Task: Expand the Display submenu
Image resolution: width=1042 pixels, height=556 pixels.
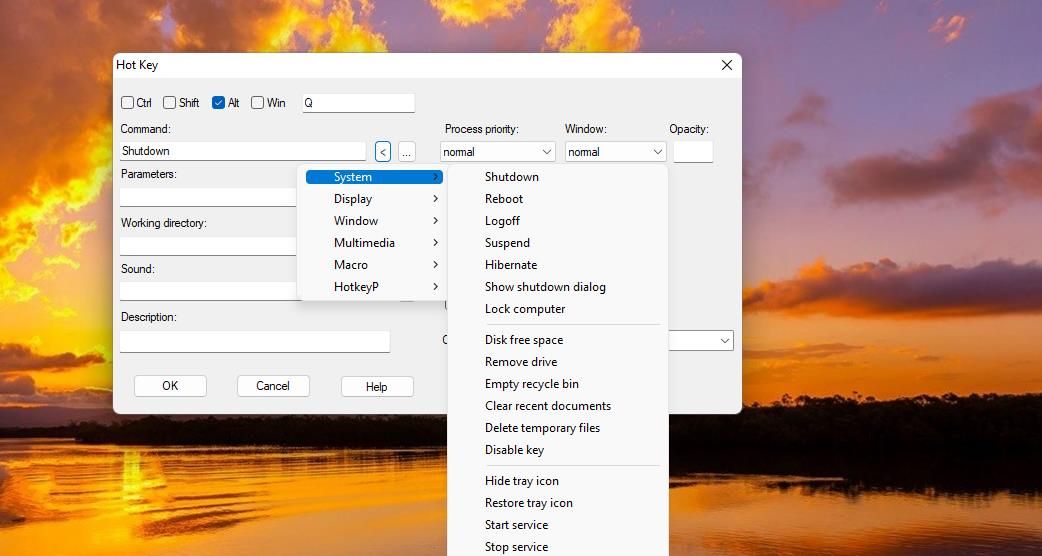Action: (x=372, y=199)
